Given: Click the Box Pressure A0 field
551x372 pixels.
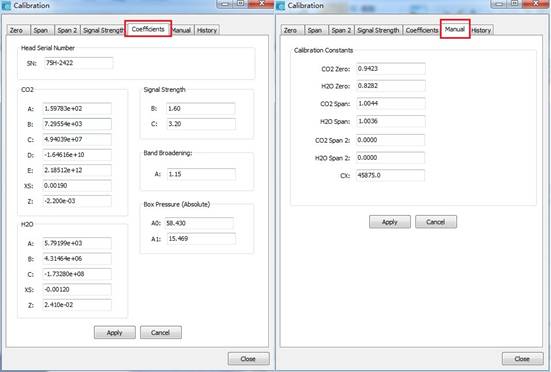Looking at the screenshot, I should (199, 223).
